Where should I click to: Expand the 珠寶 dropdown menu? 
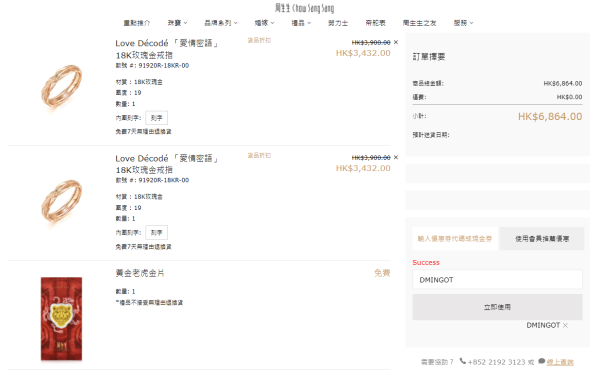point(177,23)
